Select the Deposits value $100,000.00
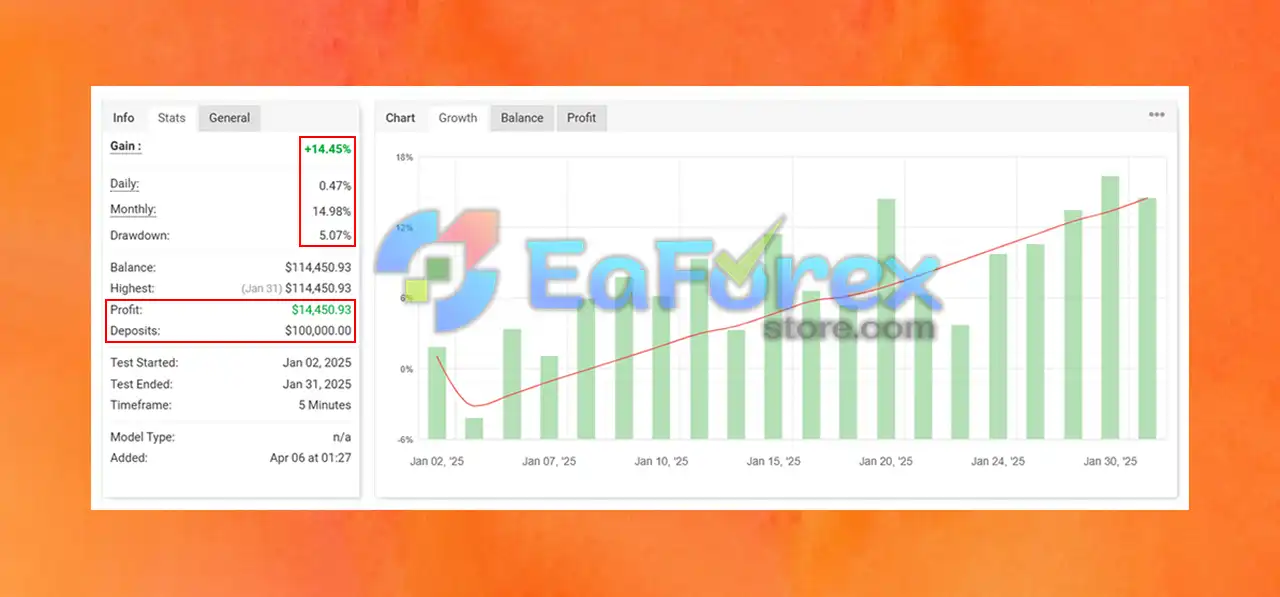Viewport: 1280px width, 597px height. [x=318, y=331]
